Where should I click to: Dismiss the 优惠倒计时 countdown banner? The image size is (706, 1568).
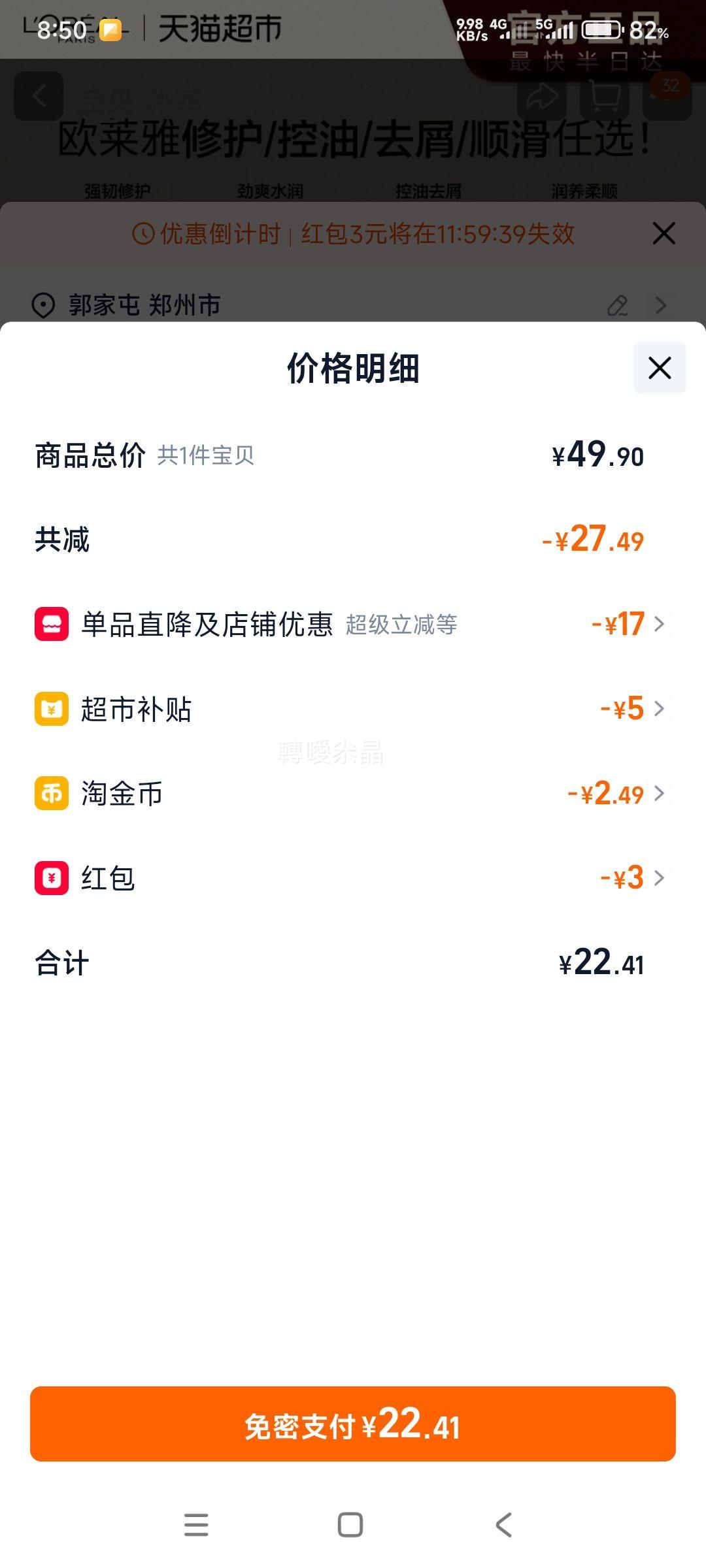tap(664, 233)
